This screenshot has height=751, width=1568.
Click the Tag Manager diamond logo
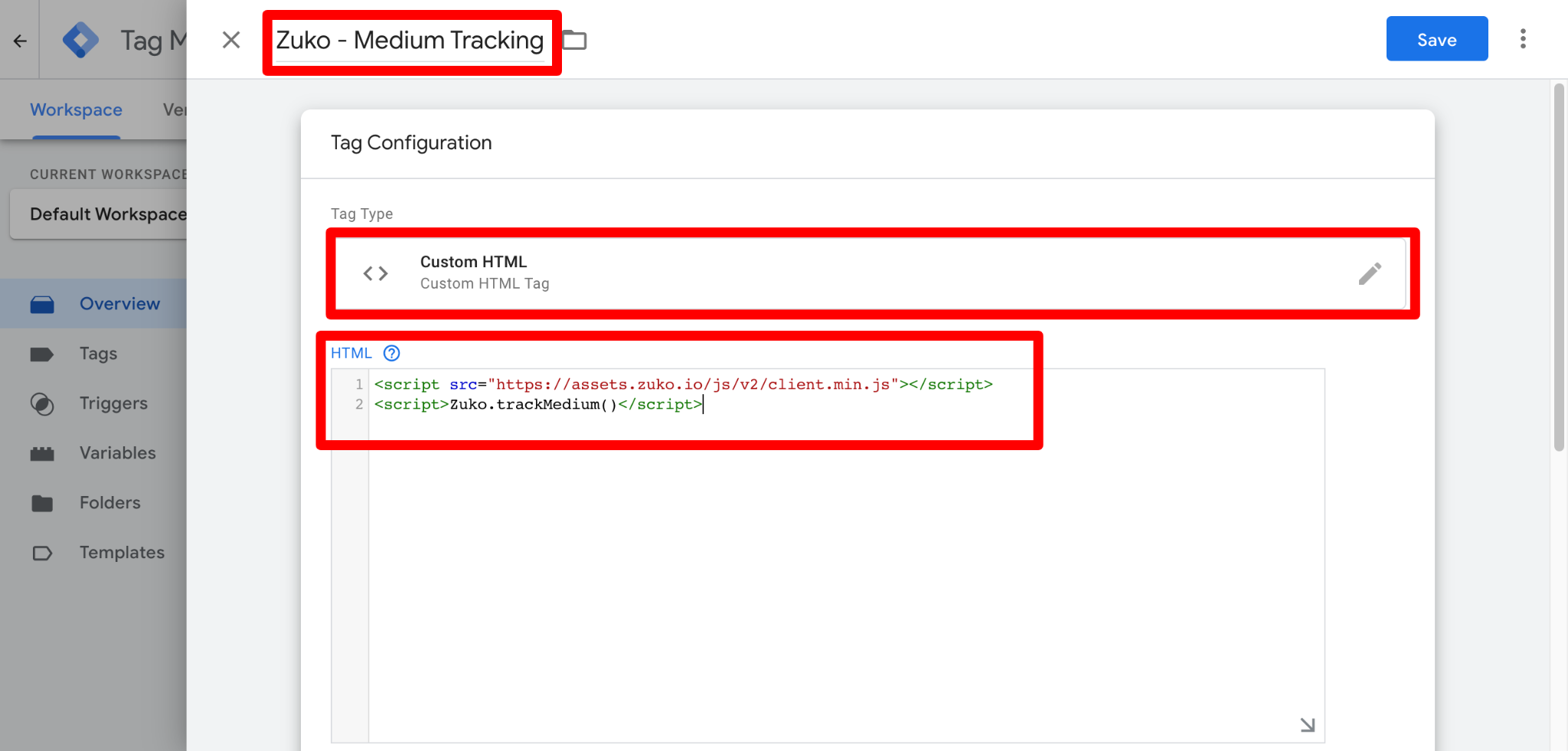tap(81, 39)
